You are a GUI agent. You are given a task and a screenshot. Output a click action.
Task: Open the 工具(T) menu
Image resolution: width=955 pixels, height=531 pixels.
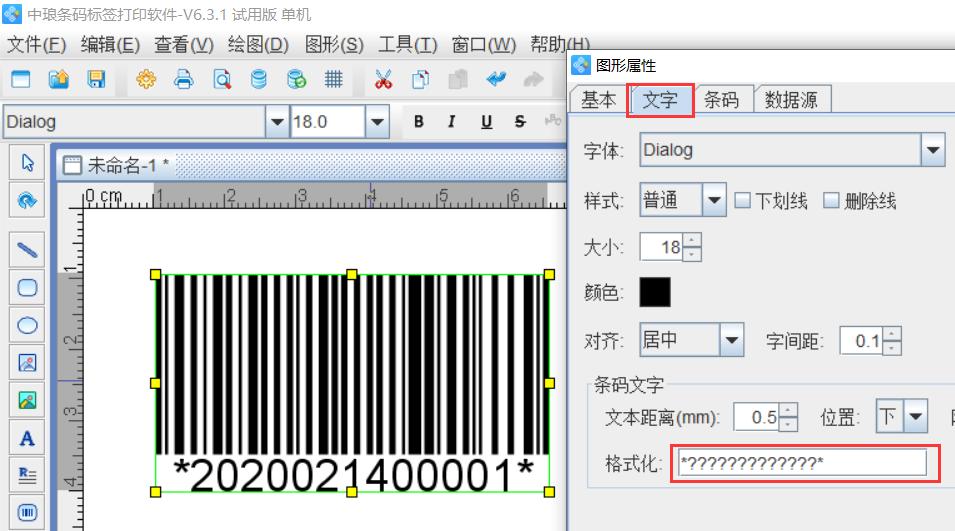pyautogui.click(x=408, y=44)
